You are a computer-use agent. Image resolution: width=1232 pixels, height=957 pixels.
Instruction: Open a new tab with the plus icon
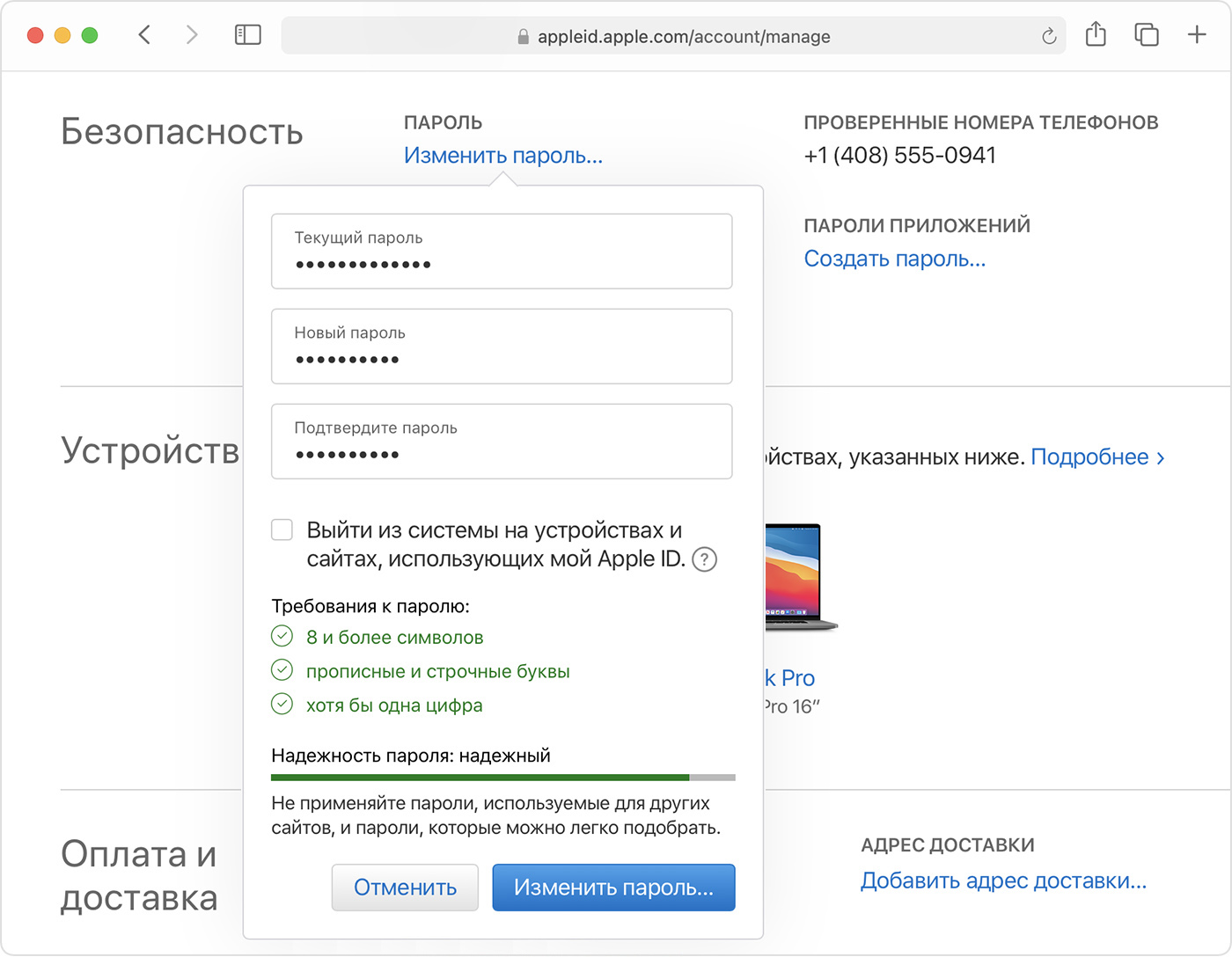(x=1197, y=35)
